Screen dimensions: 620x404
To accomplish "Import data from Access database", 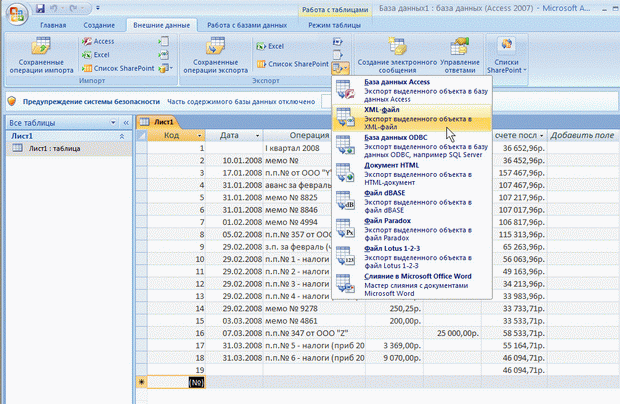I will 98,42.
